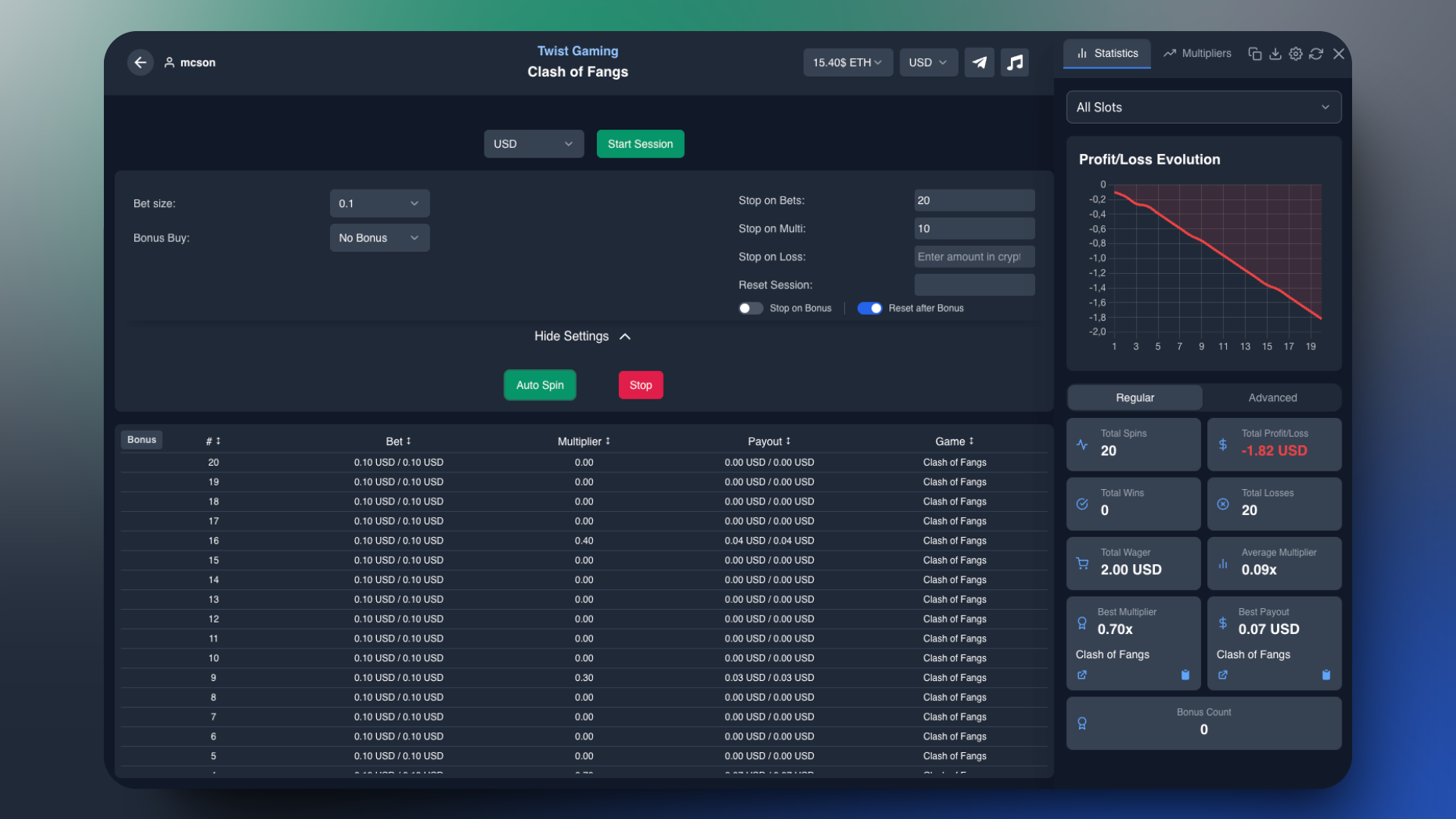
Task: Enable the Stop on Bonus toggle
Action: [751, 308]
